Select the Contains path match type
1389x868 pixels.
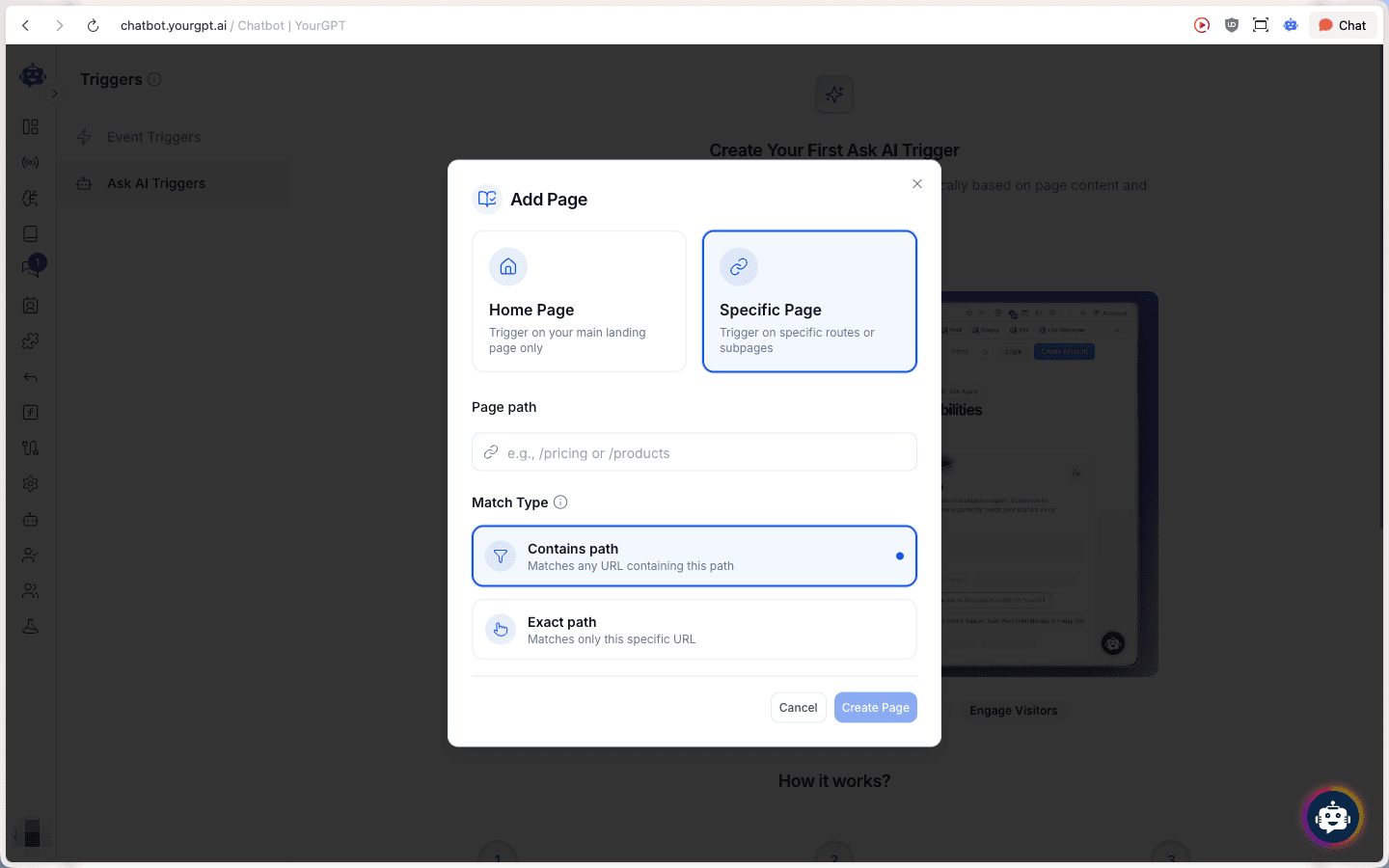click(694, 556)
